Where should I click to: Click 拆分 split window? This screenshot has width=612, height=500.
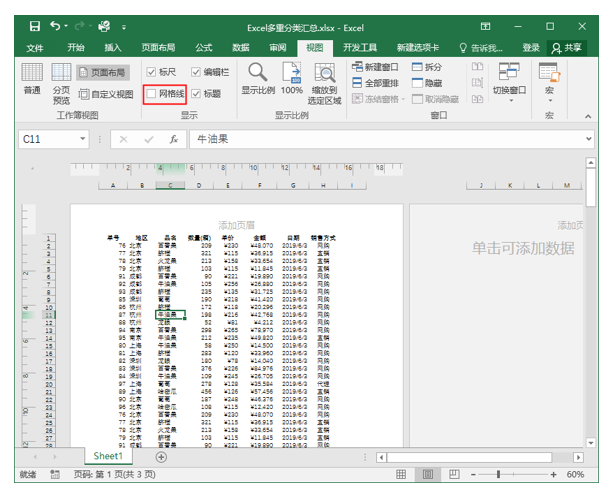pyautogui.click(x=427, y=67)
